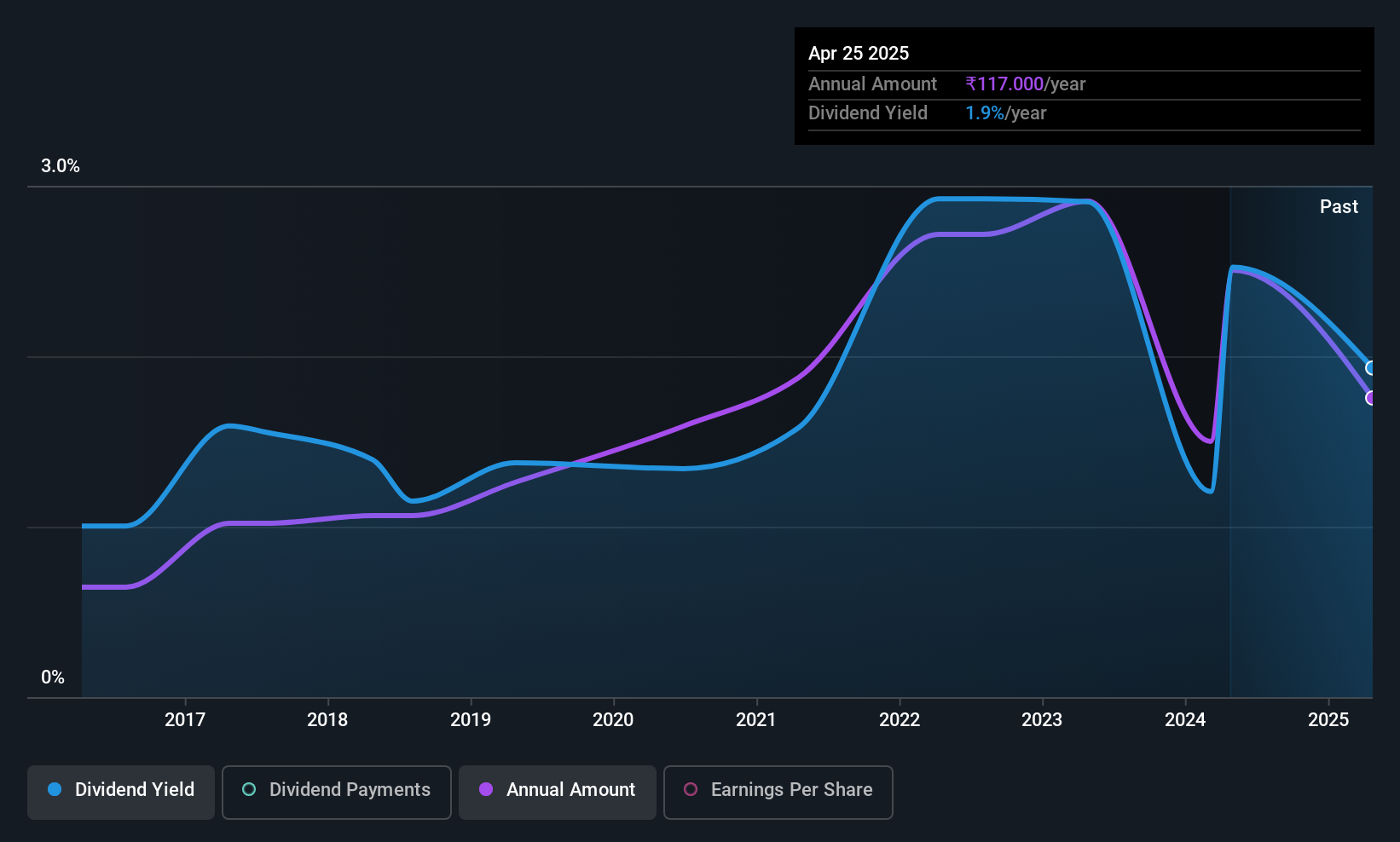This screenshot has height=842, width=1400.
Task: Click the 2025 x-axis label
Action: [1328, 719]
